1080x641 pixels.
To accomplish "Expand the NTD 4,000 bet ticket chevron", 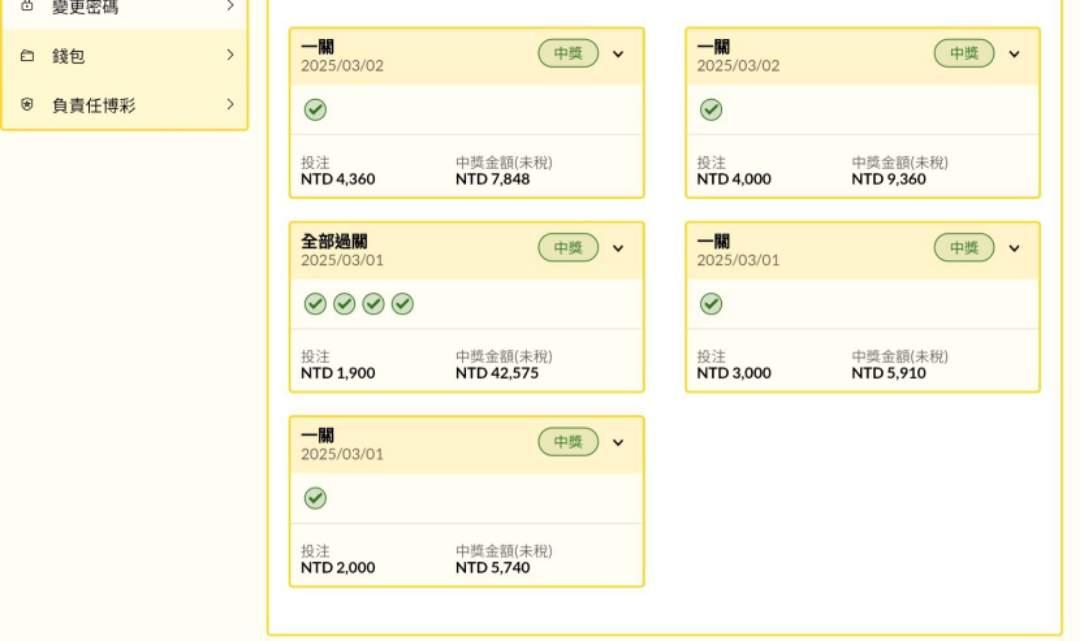I will [1014, 54].
